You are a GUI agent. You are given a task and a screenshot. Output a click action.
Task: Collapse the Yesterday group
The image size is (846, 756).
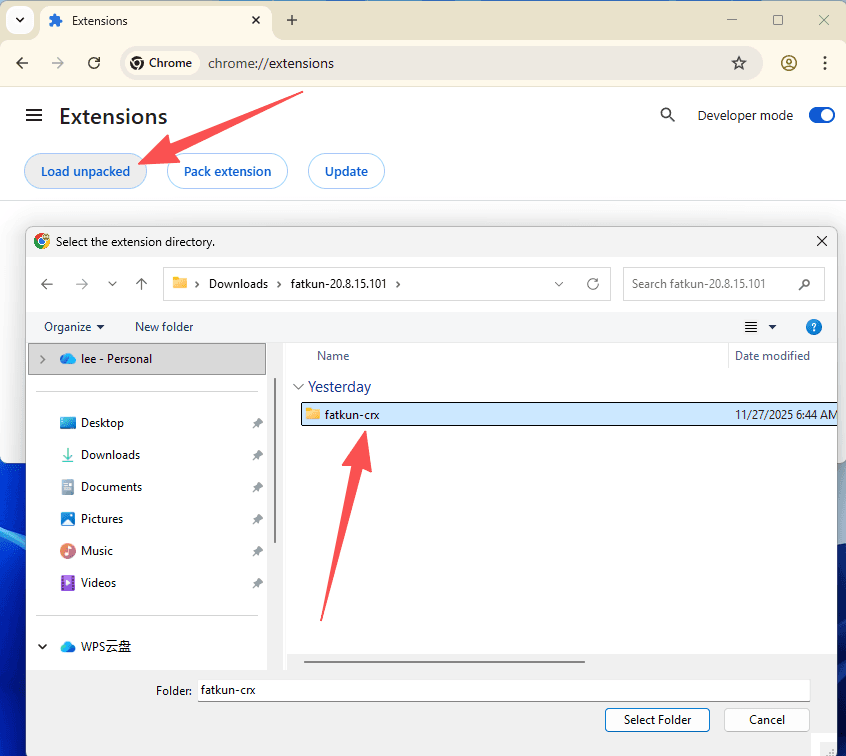pyautogui.click(x=298, y=386)
